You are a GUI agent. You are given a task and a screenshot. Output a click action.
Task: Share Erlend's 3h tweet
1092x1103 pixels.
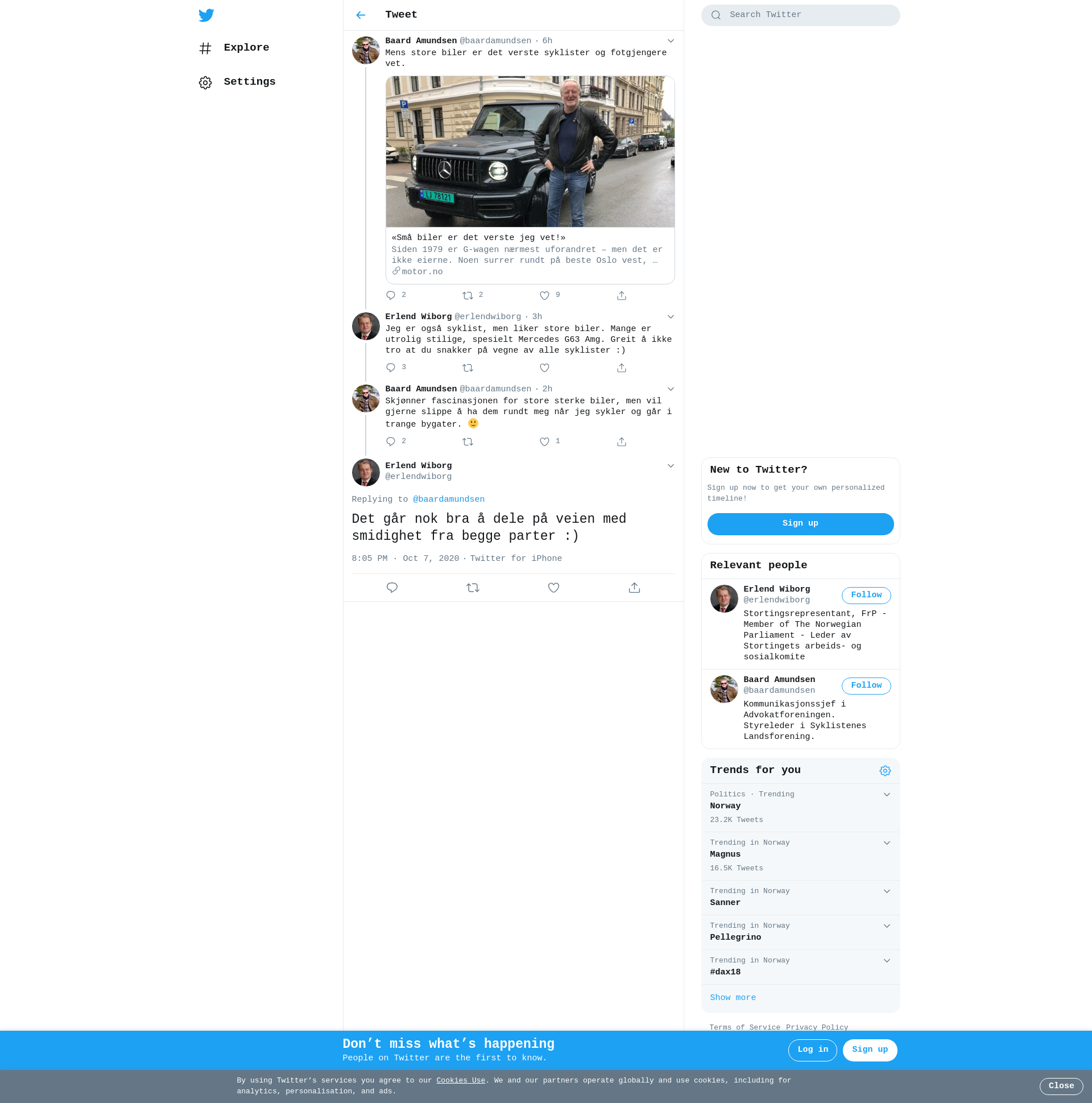pyautogui.click(x=622, y=367)
